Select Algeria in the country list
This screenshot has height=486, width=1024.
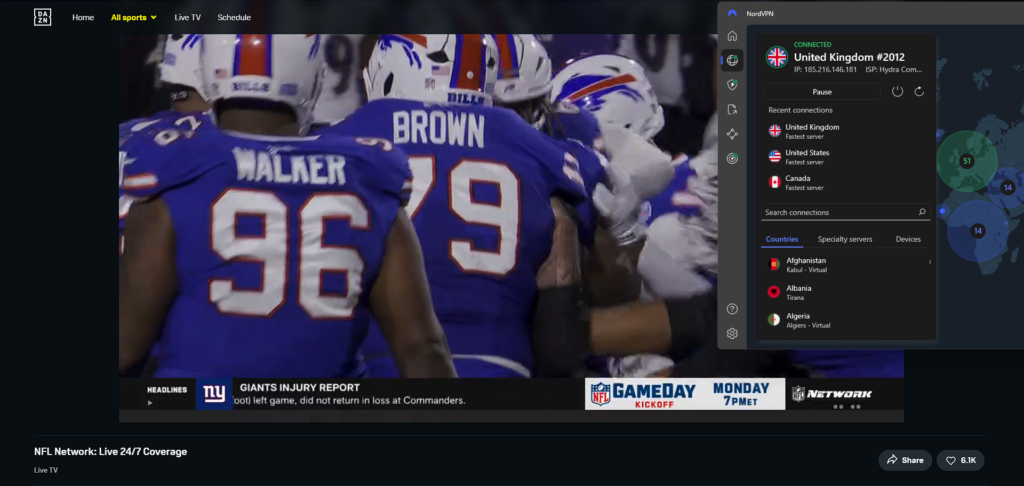coord(846,320)
